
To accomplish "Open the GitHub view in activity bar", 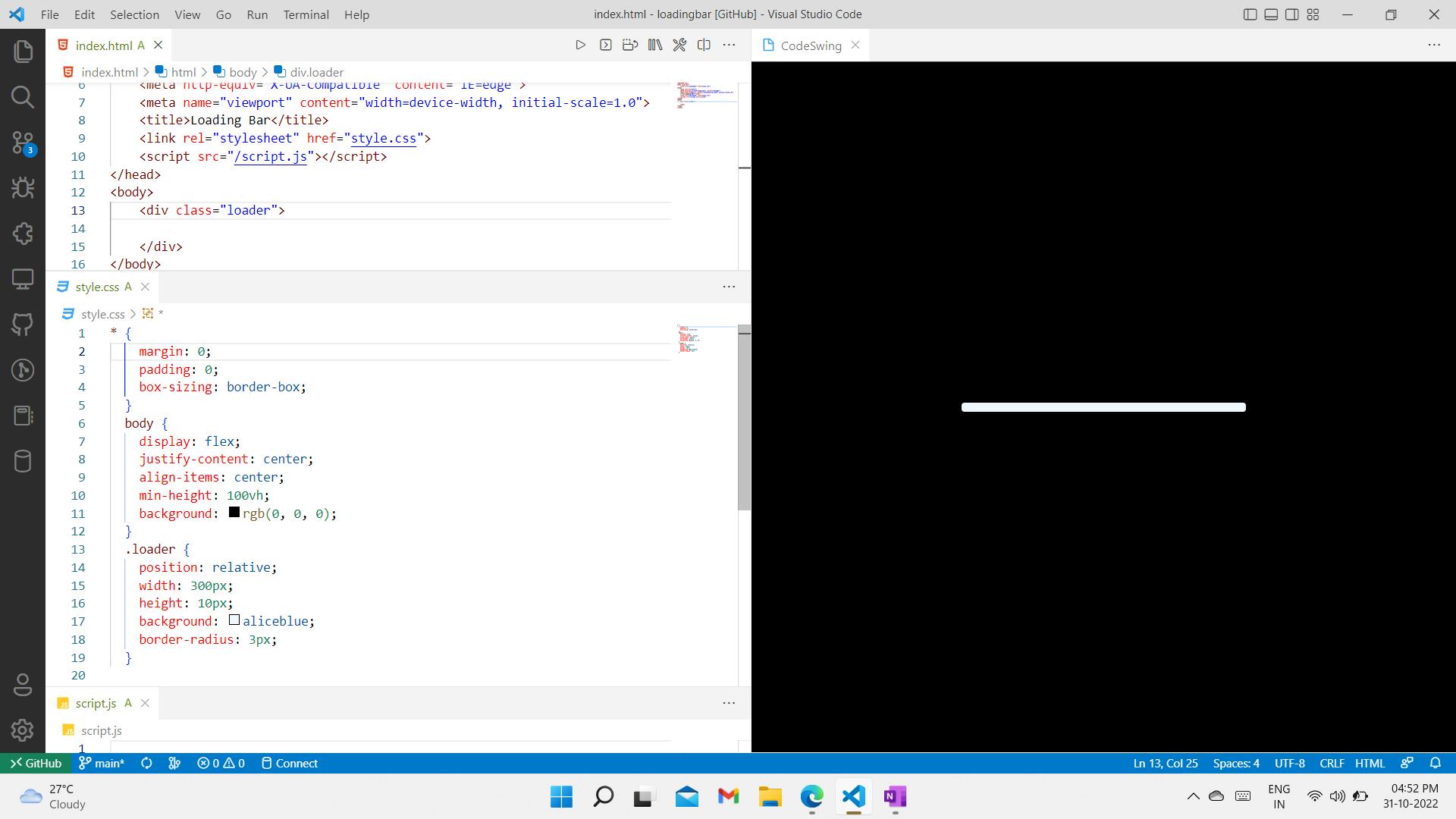I will pyautogui.click(x=23, y=325).
